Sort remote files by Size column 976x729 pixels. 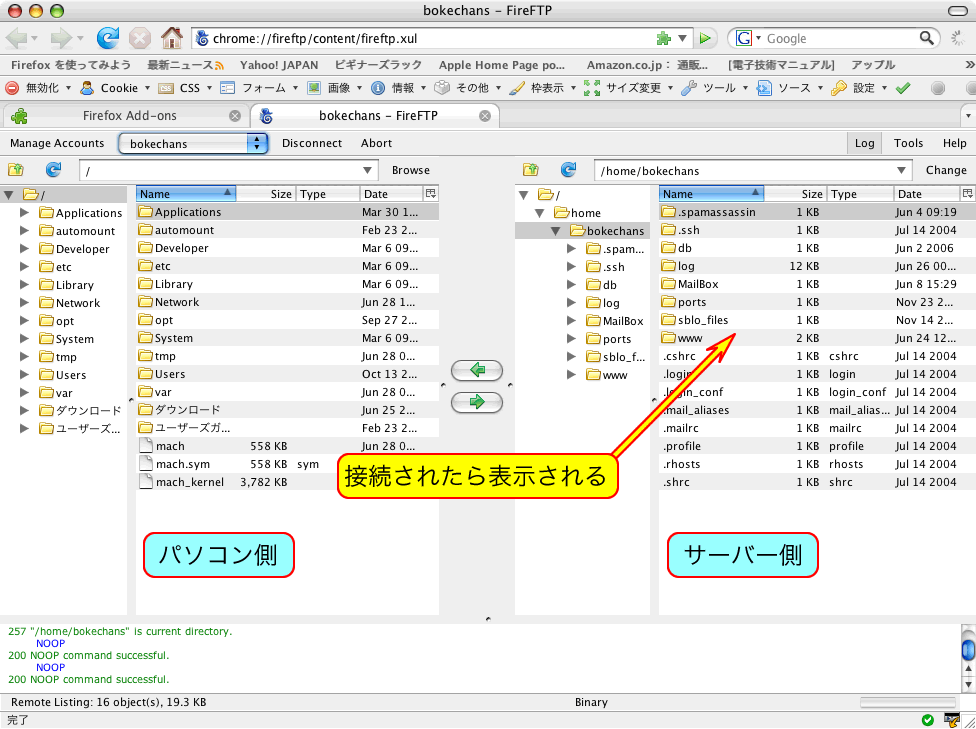(795, 194)
